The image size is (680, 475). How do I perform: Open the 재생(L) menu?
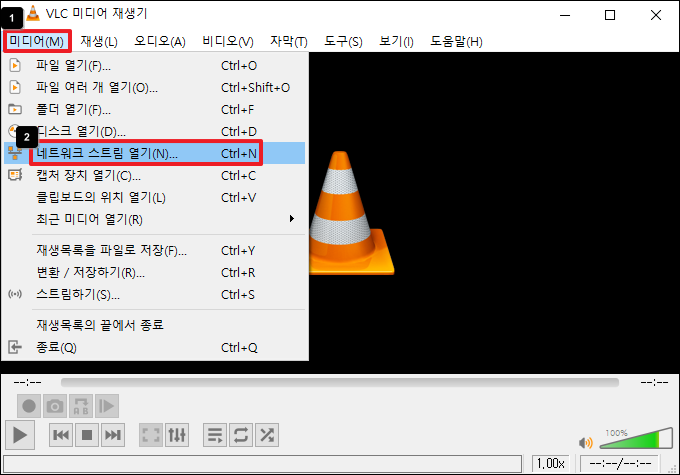tap(99, 42)
